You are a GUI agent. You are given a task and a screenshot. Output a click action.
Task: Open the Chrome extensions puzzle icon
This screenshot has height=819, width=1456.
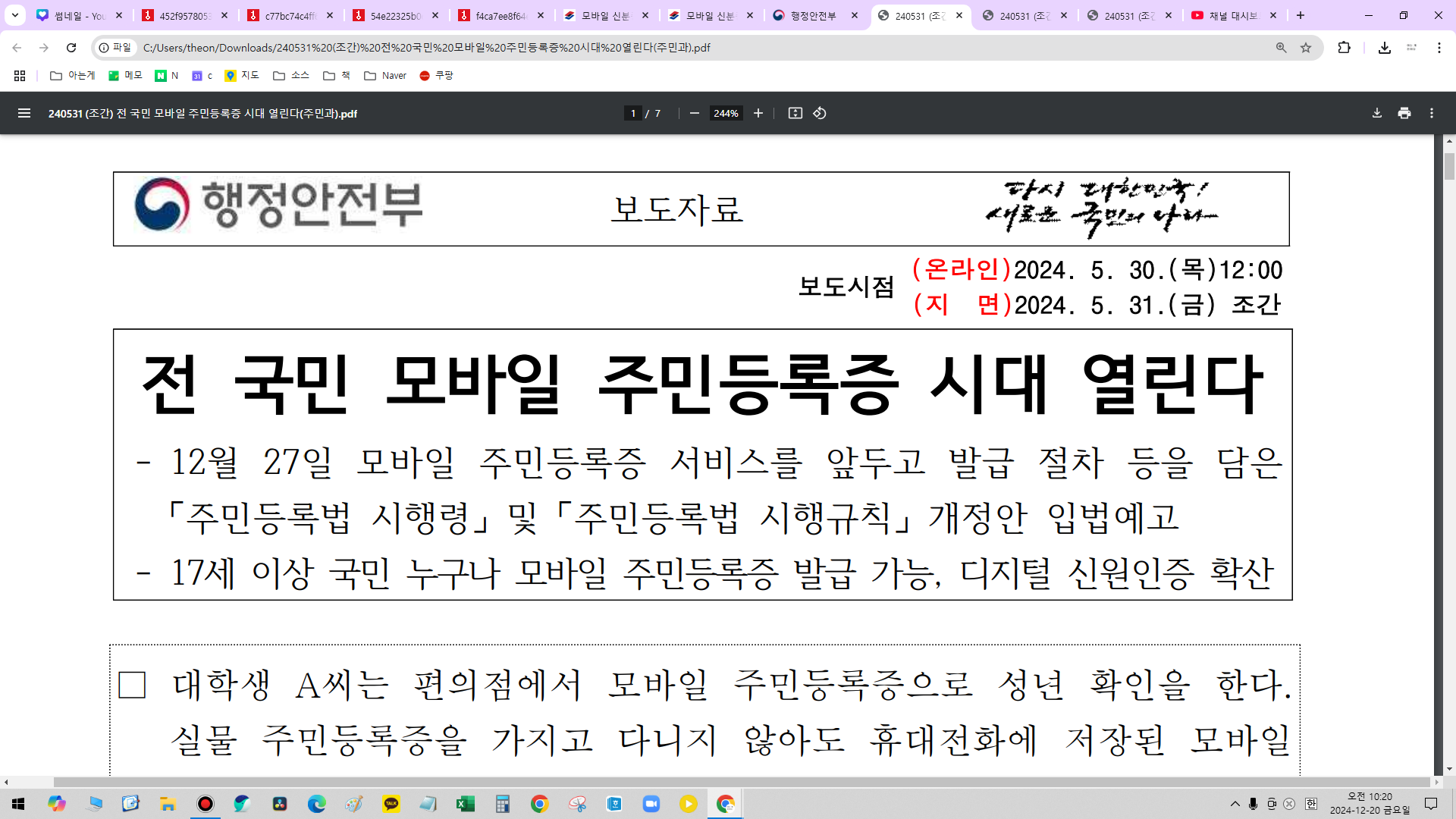pyautogui.click(x=1344, y=48)
